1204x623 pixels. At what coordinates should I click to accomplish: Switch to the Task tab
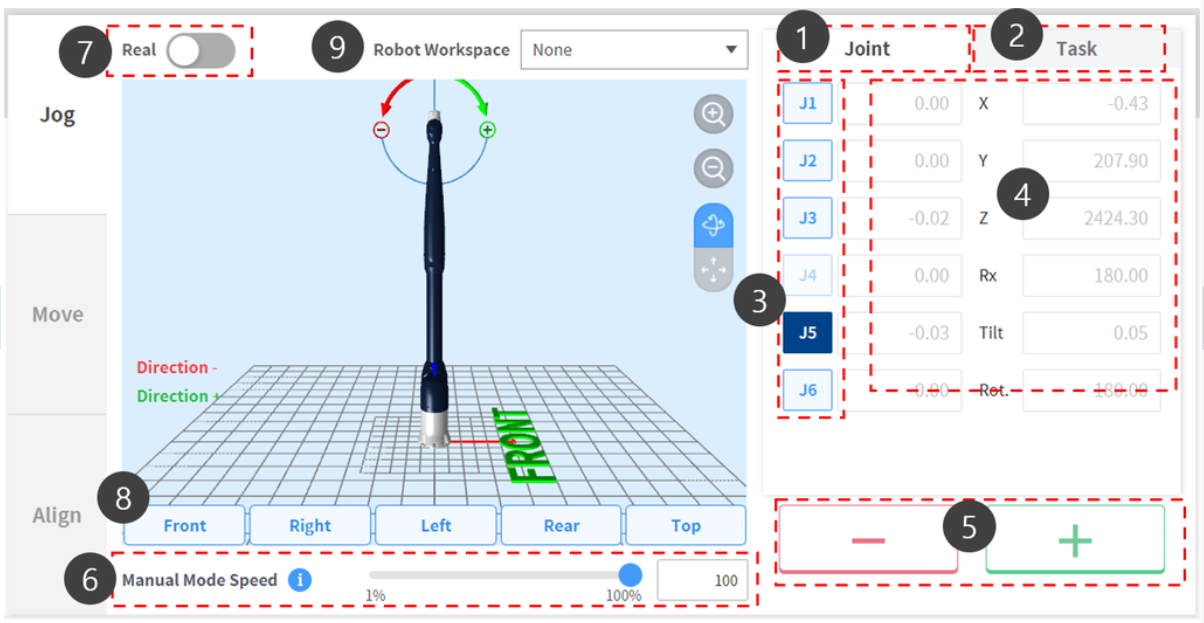click(x=1076, y=48)
